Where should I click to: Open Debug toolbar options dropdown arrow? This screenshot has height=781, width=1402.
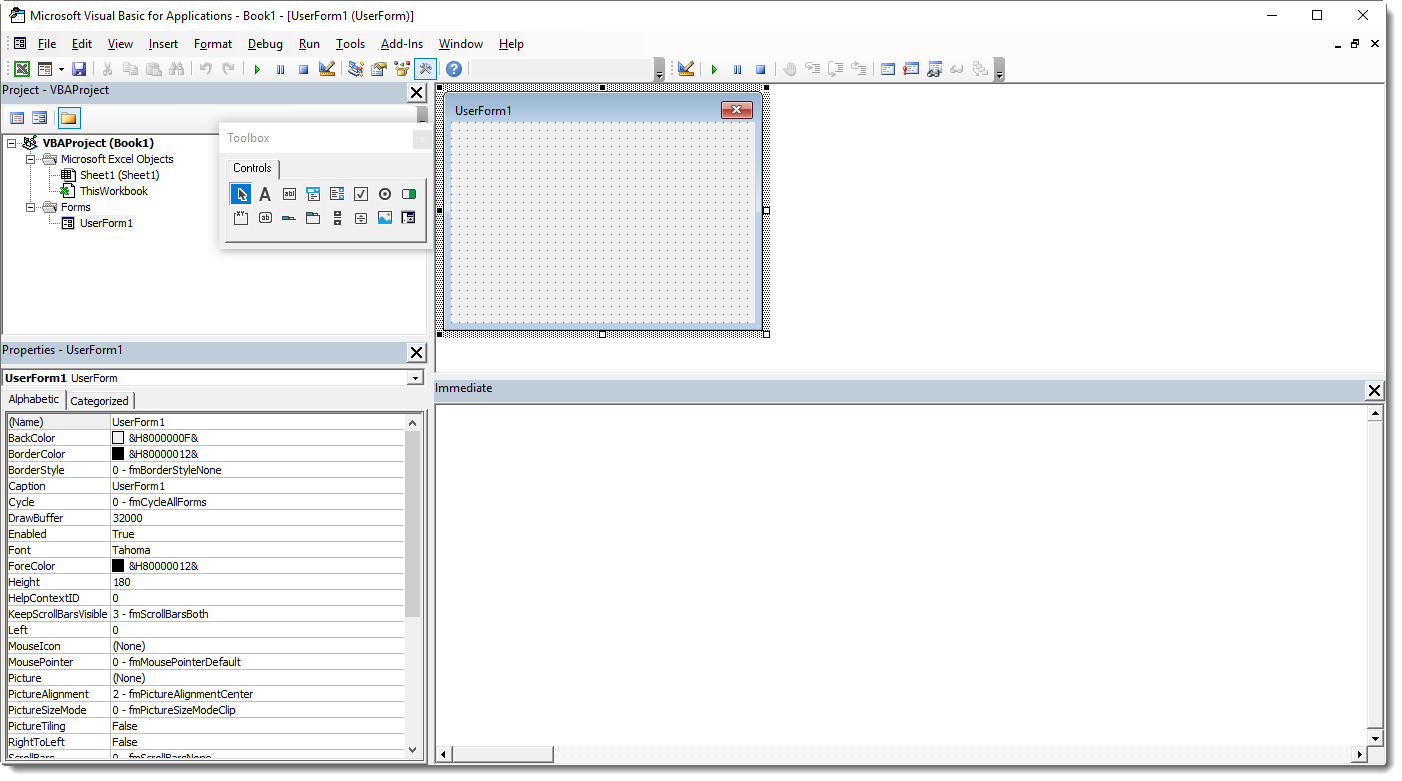pyautogui.click(x=999, y=70)
